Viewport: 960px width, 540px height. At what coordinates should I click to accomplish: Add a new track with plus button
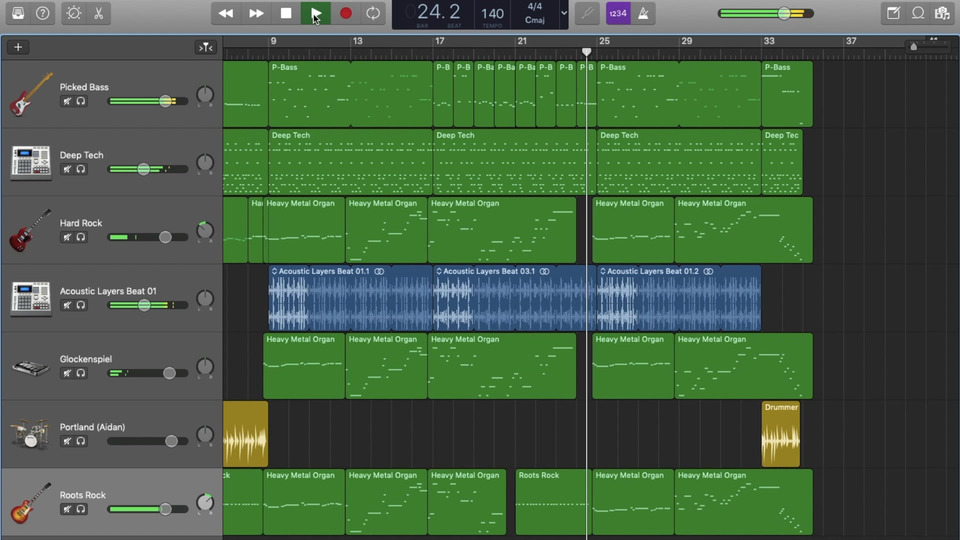[18, 47]
